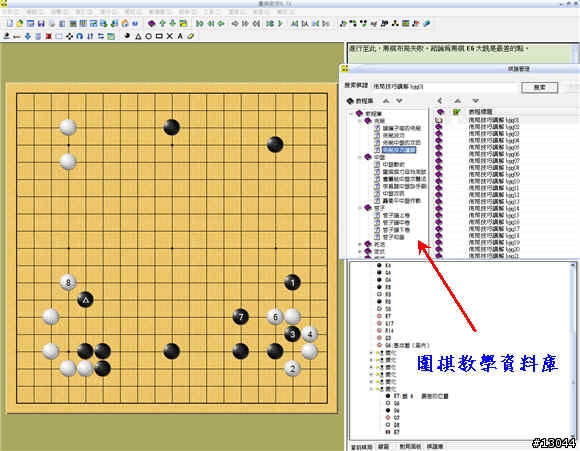This screenshot has width=580, height=451.
Task: Click the green checkmark column header icon
Action: pyautogui.click(x=457, y=111)
